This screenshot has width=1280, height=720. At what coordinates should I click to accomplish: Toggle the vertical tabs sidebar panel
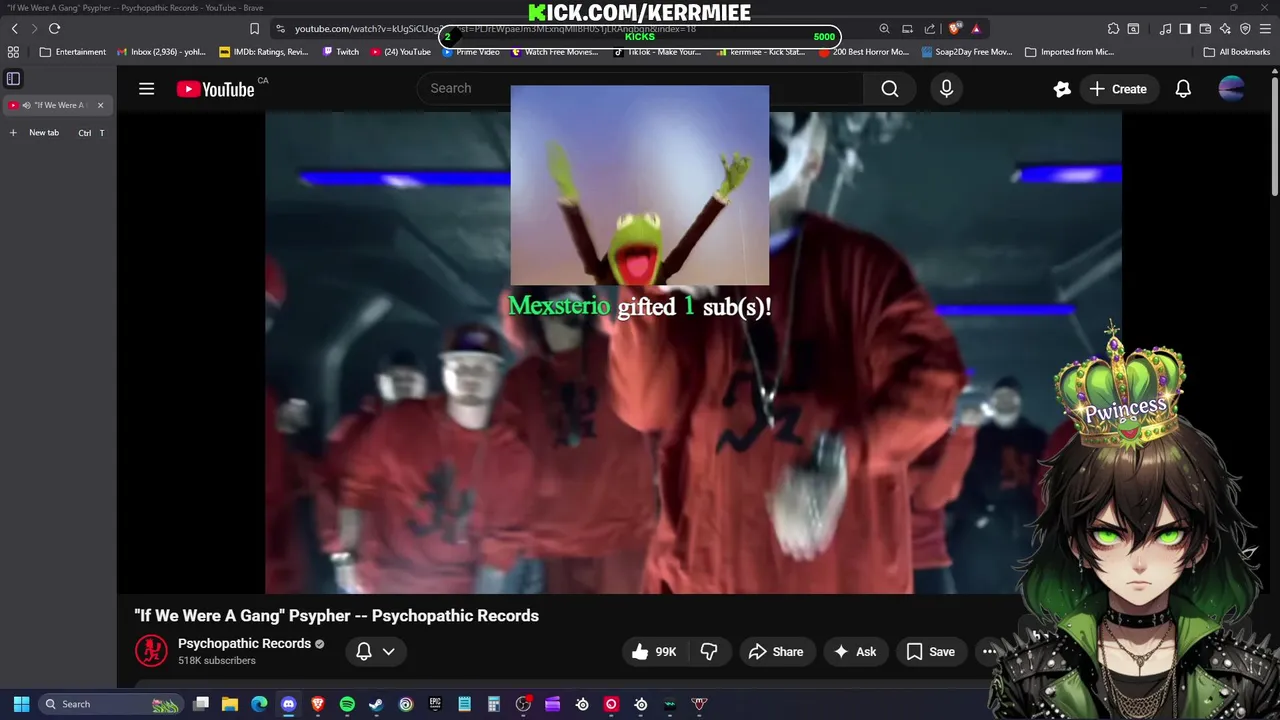pos(13,78)
